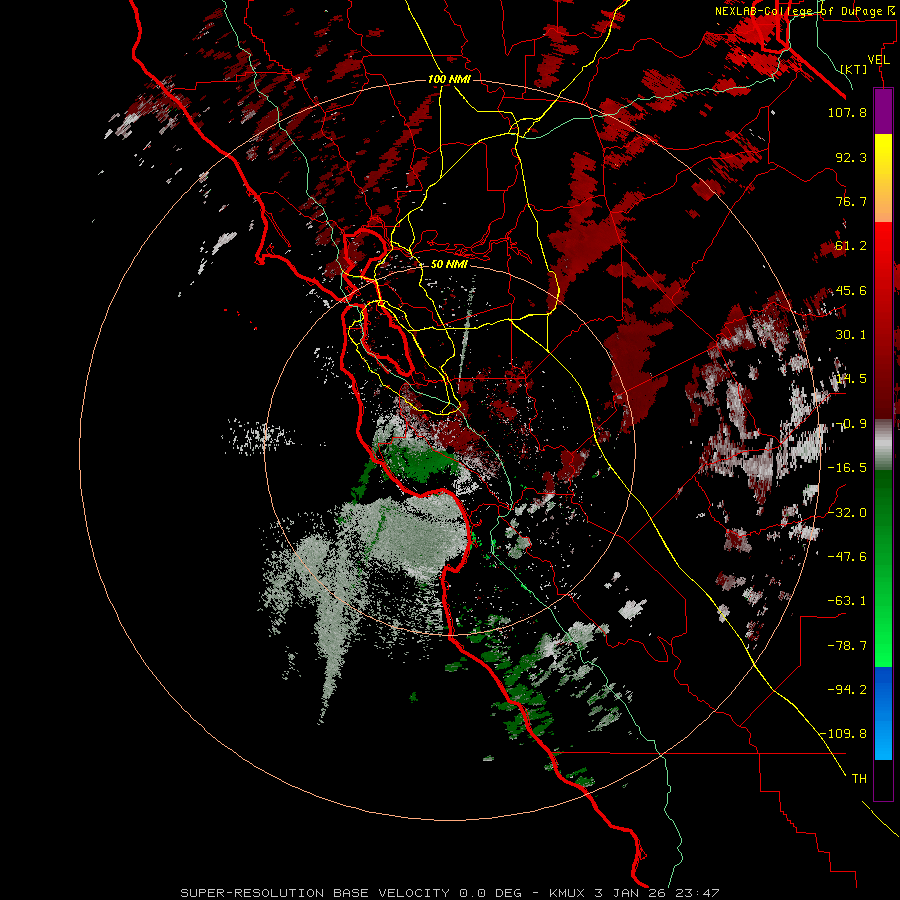Select the -78.7 velocity scale value
Screen dimensions: 900x900
[847, 645]
